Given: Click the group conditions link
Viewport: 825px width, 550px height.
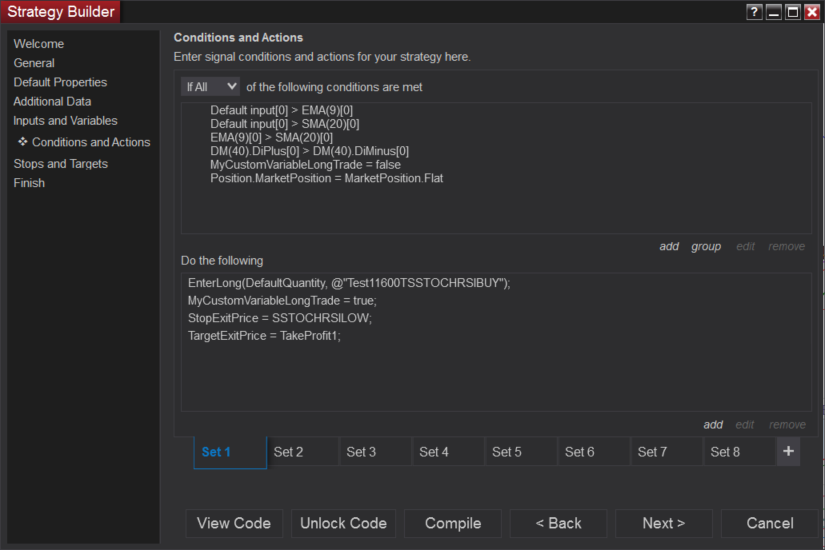Looking at the screenshot, I should click(706, 246).
